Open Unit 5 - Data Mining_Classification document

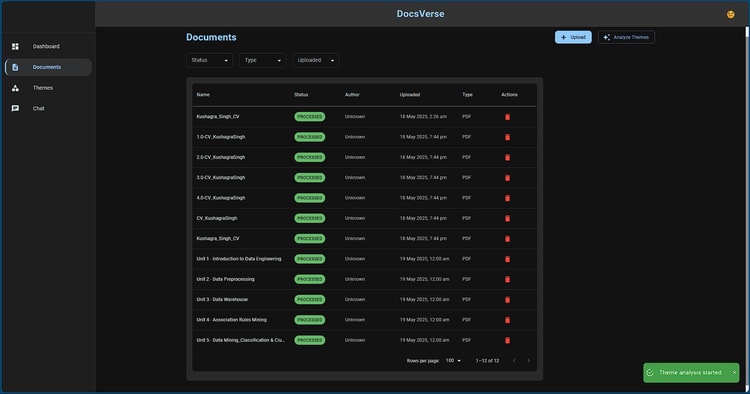coord(241,340)
